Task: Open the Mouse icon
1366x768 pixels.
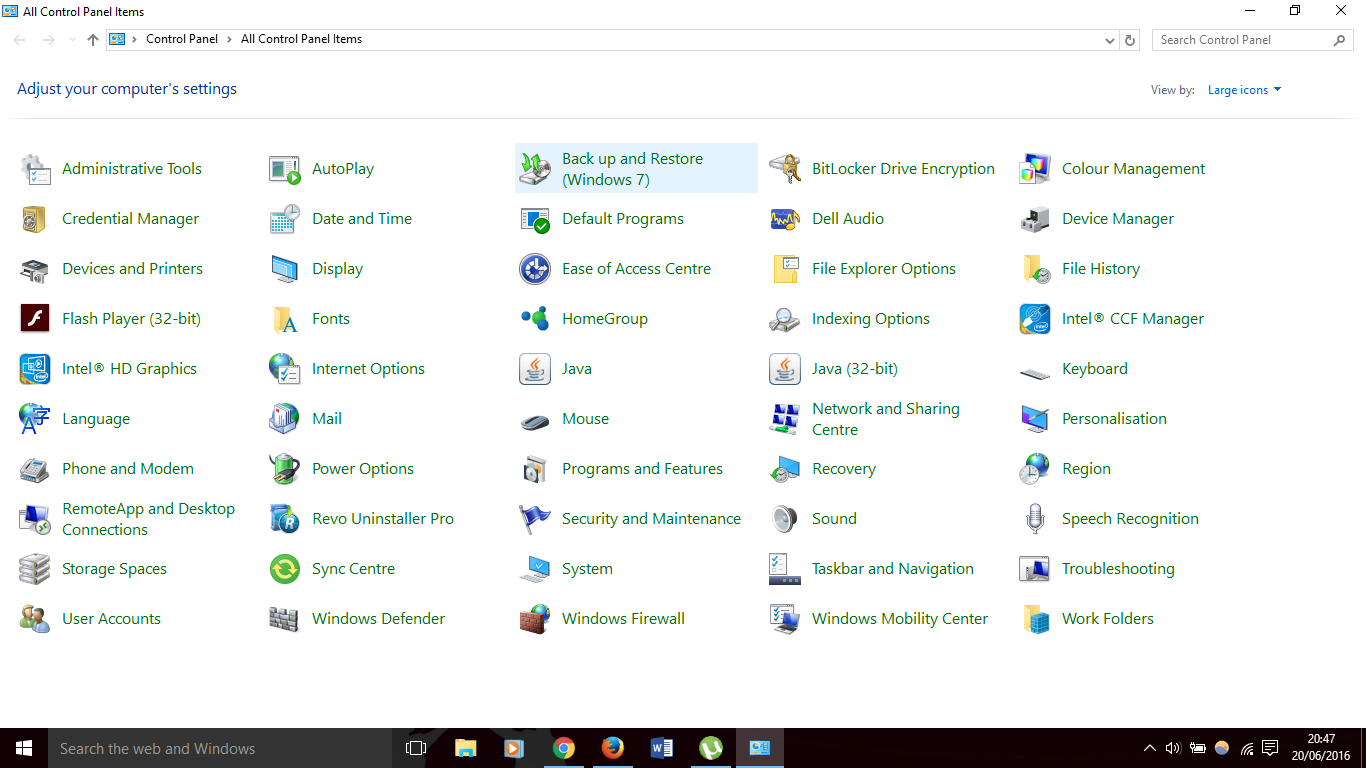Action: [535, 421]
